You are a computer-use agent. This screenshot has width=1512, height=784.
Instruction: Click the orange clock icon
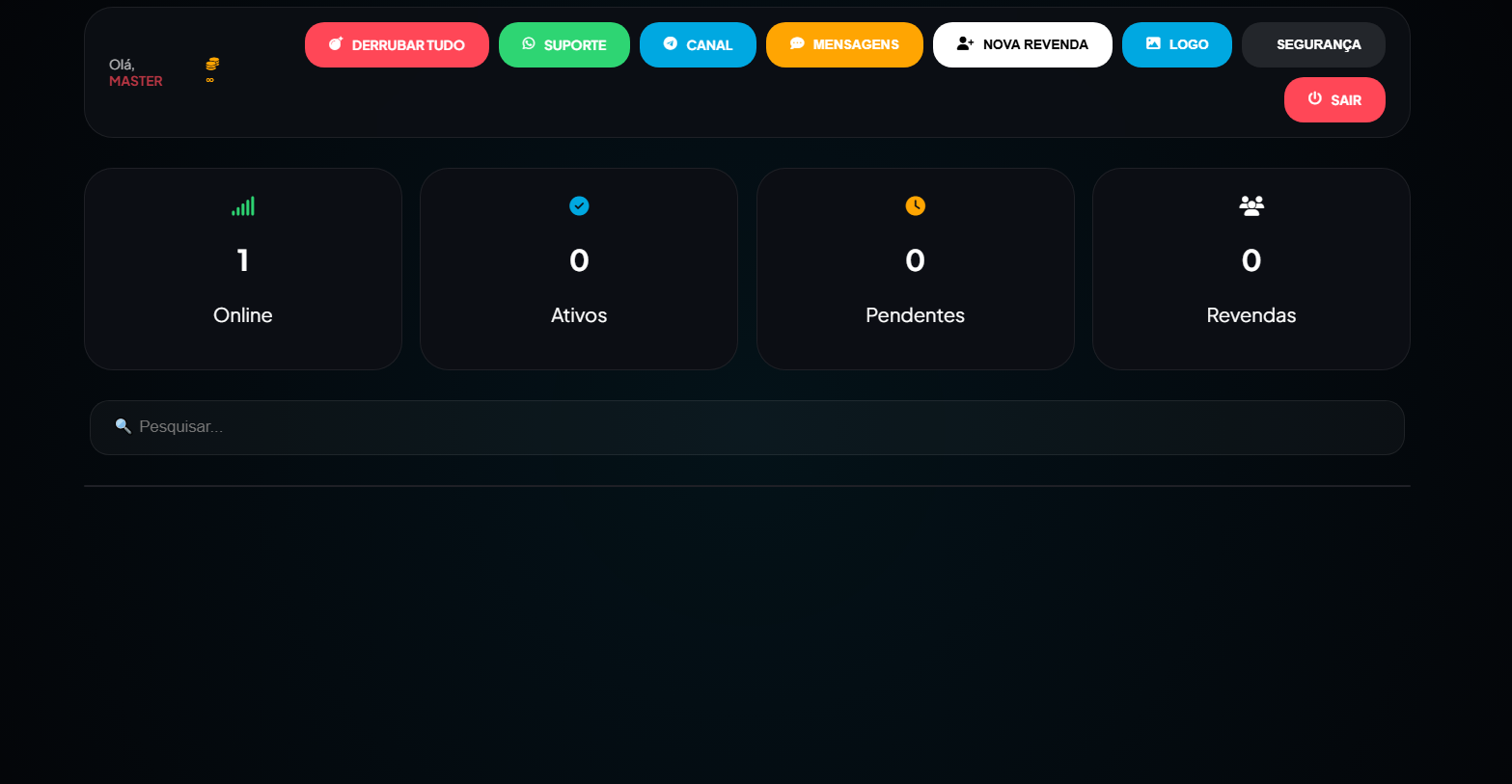tap(915, 205)
